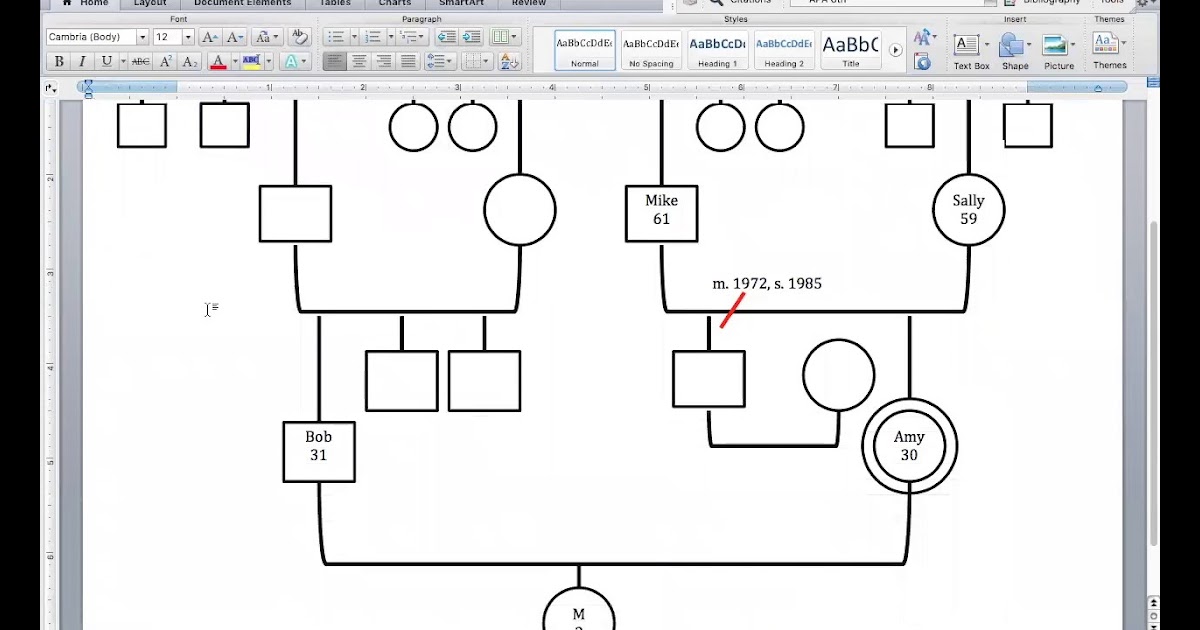Increase font size with grow font icon
This screenshot has height=630, width=1200.
[x=210, y=37]
